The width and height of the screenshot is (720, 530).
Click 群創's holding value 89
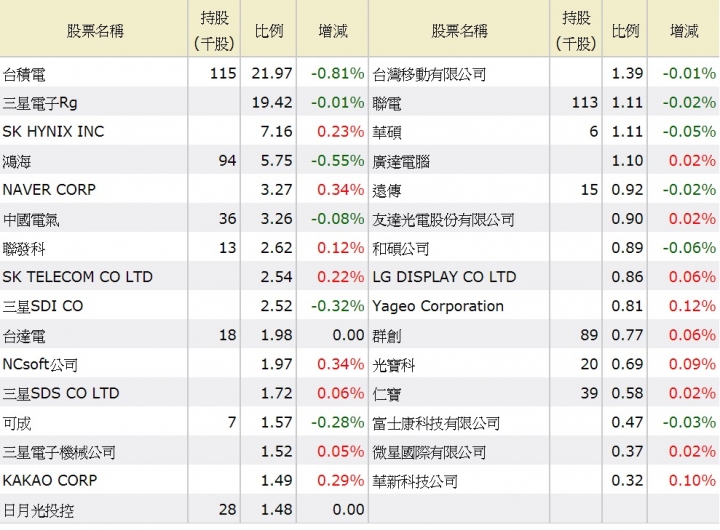[x=589, y=335]
